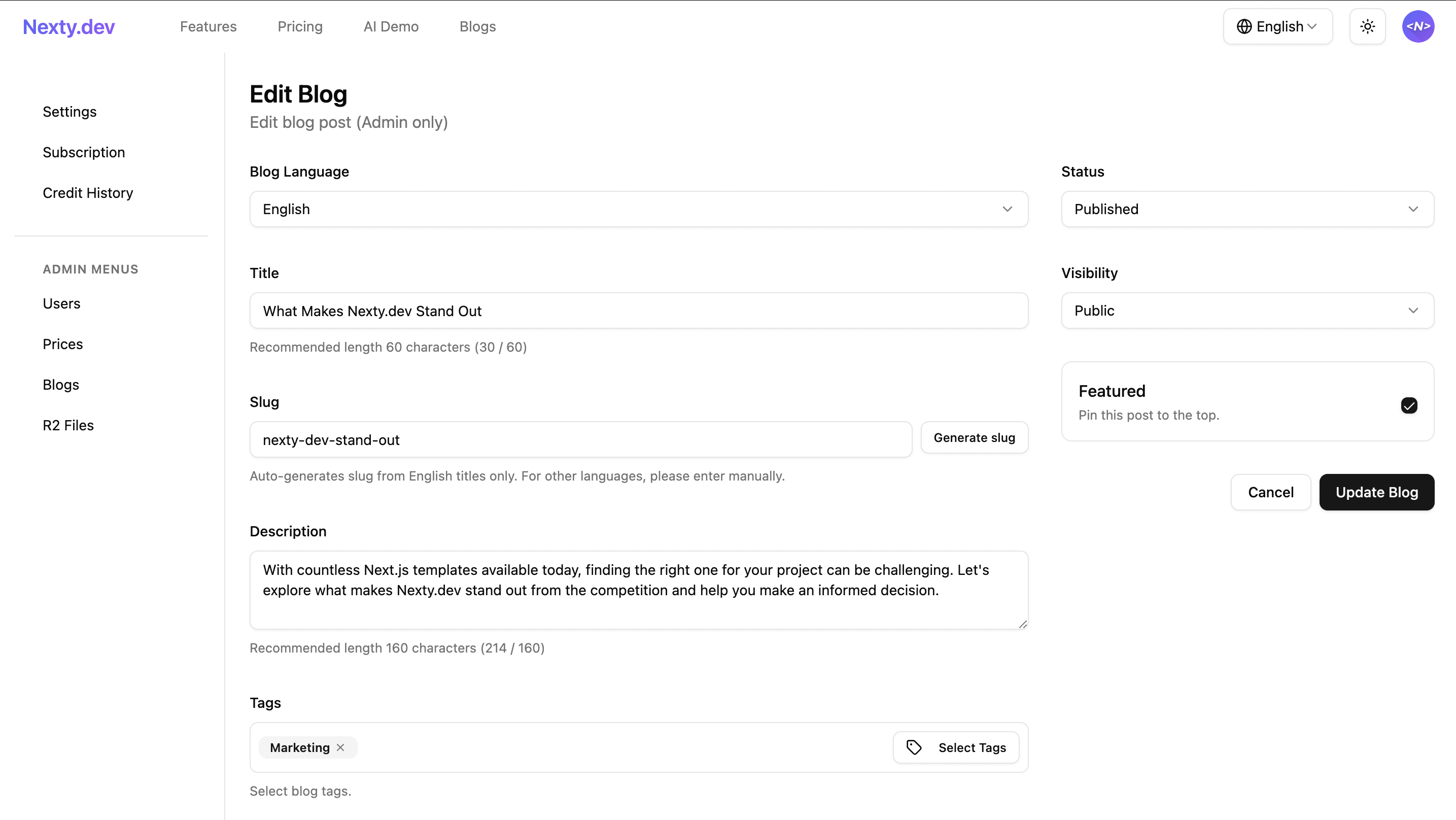Viewport: 1456px width, 820px height.
Task: Click the 'Edit Blog' heading
Action: click(298, 94)
